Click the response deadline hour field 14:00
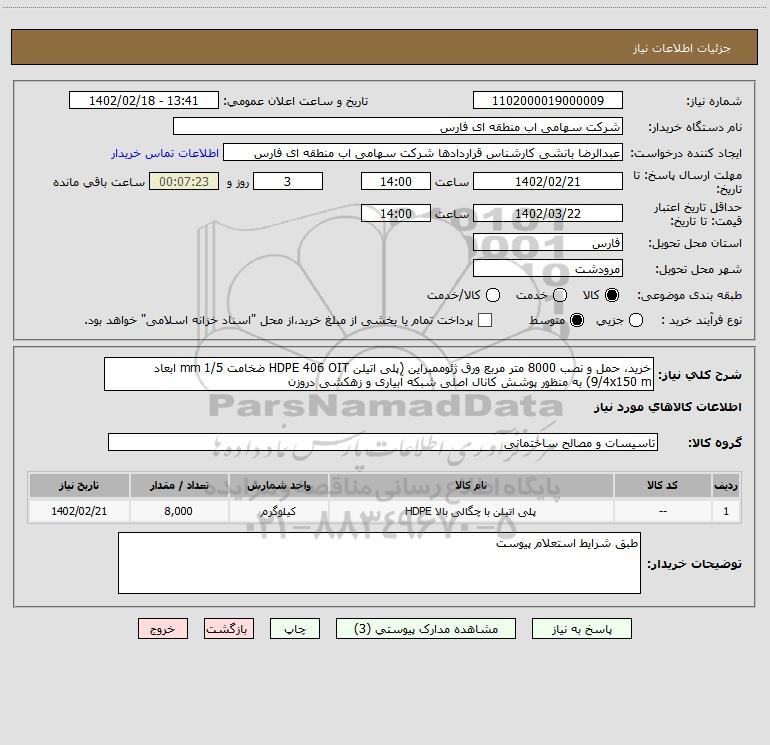This screenshot has width=770, height=745. tap(396, 181)
